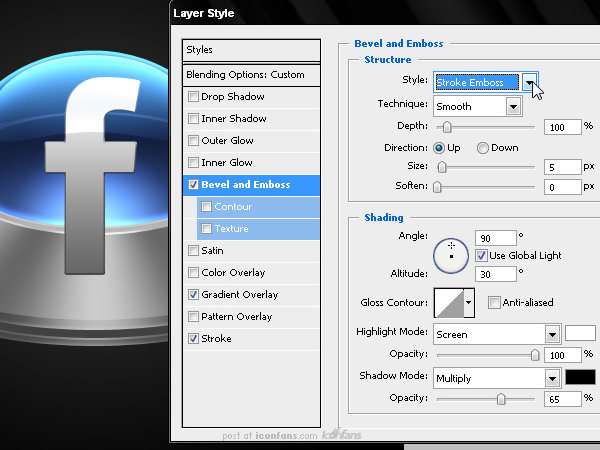Toggle Use Global Light checkbox
The image size is (600, 450).
point(481,255)
